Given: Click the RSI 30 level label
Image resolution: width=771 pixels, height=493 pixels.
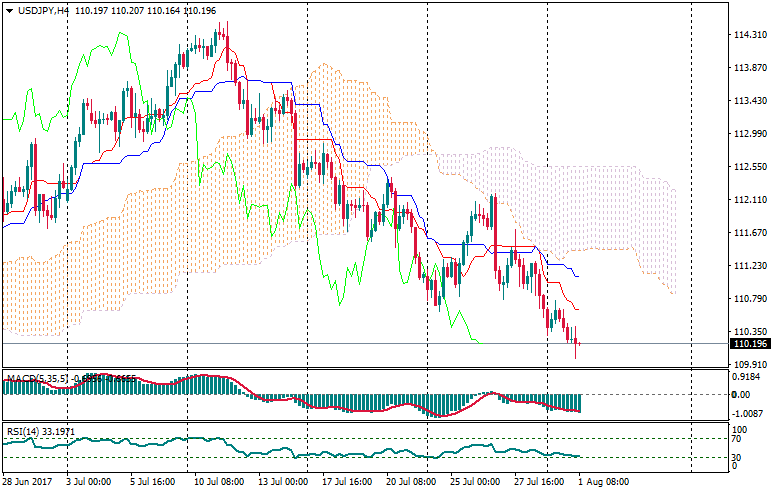Looking at the screenshot, I should (738, 456).
